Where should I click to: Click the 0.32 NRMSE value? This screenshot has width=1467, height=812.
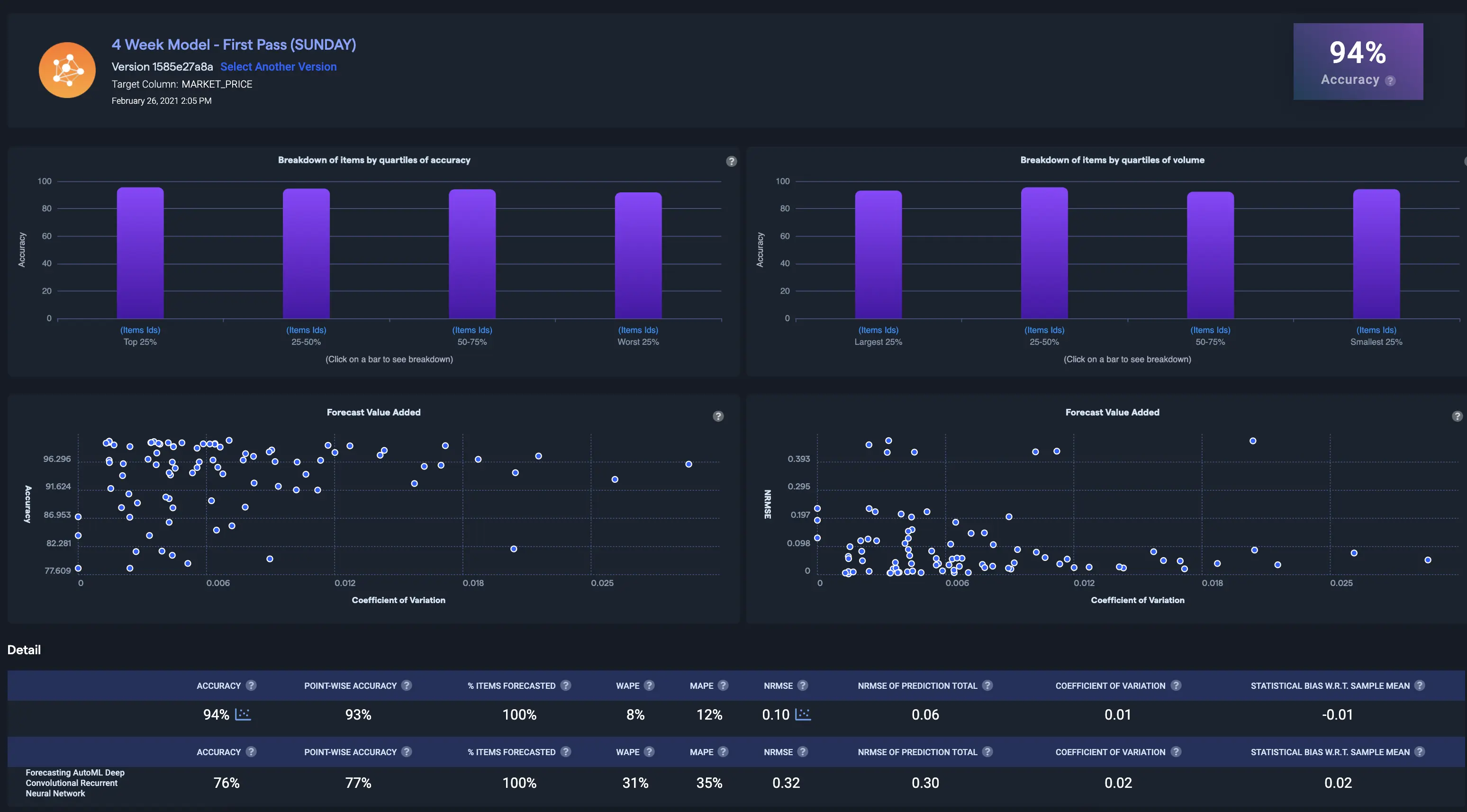pos(786,783)
